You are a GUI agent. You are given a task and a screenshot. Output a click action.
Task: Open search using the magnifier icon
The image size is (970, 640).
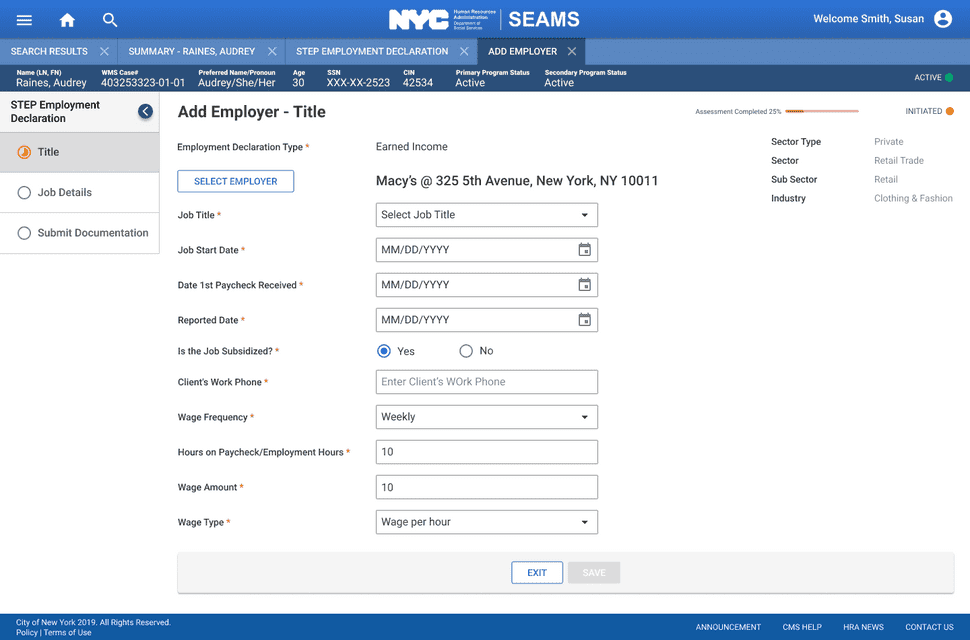point(110,19)
